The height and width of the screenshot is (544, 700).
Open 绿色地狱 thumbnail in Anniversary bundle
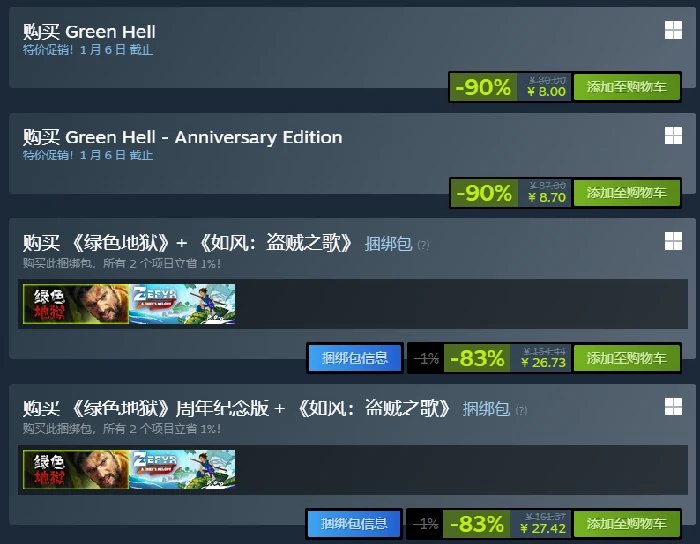click(76, 469)
